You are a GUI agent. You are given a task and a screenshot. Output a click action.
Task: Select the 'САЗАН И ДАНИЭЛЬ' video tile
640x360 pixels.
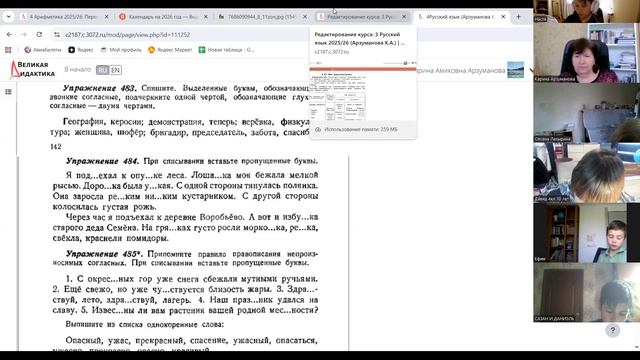[x=587, y=293]
